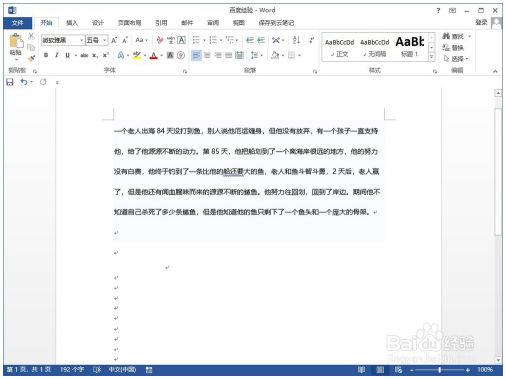
Task: Justify the paragraph text
Action: tap(229, 55)
